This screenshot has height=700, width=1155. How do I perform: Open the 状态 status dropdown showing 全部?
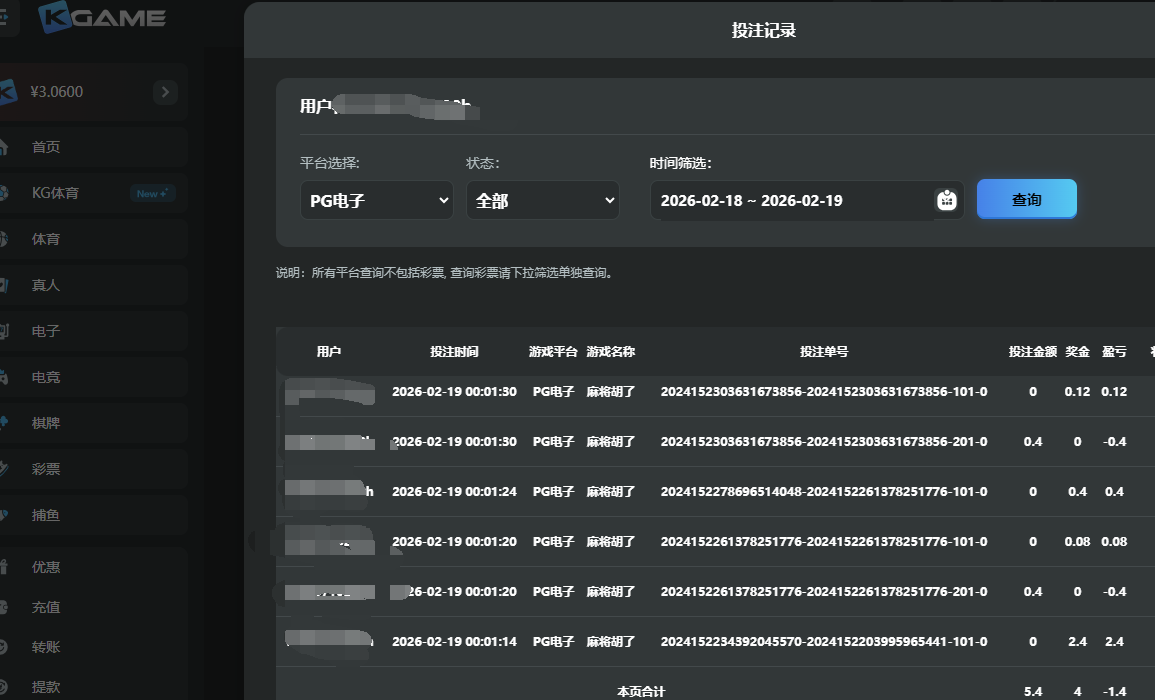(542, 199)
